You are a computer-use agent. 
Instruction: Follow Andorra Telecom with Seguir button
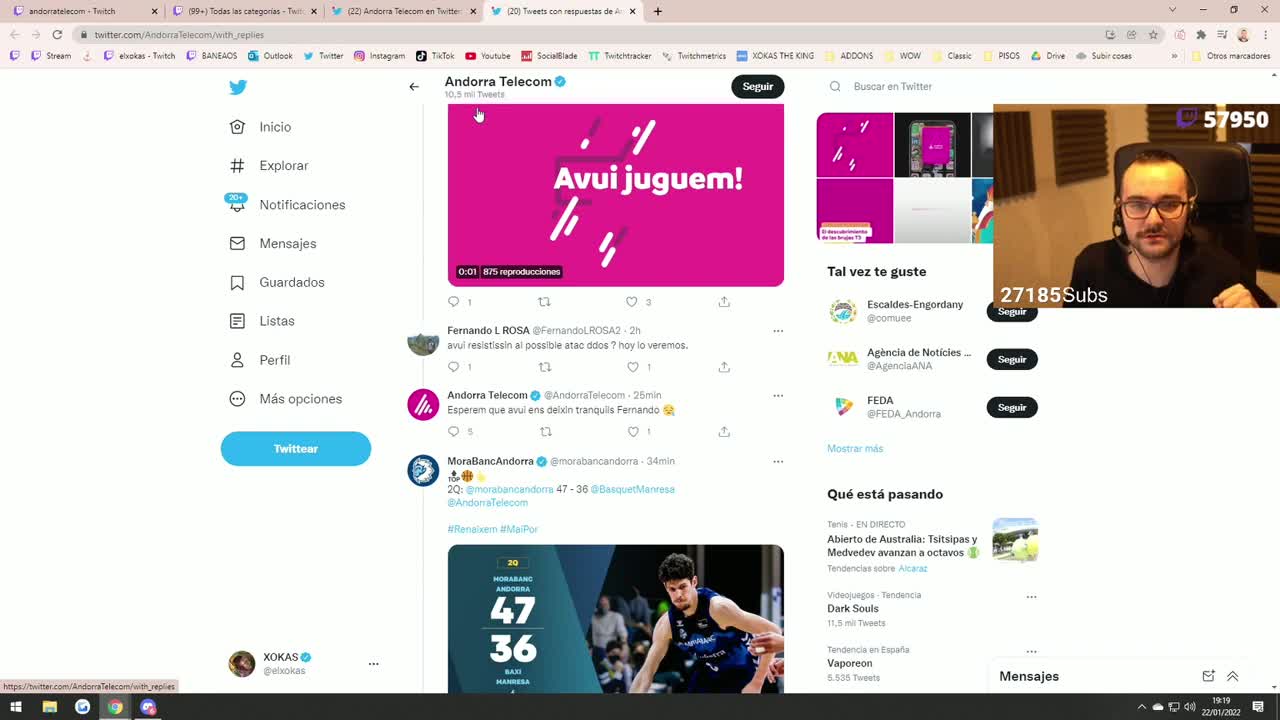(757, 87)
